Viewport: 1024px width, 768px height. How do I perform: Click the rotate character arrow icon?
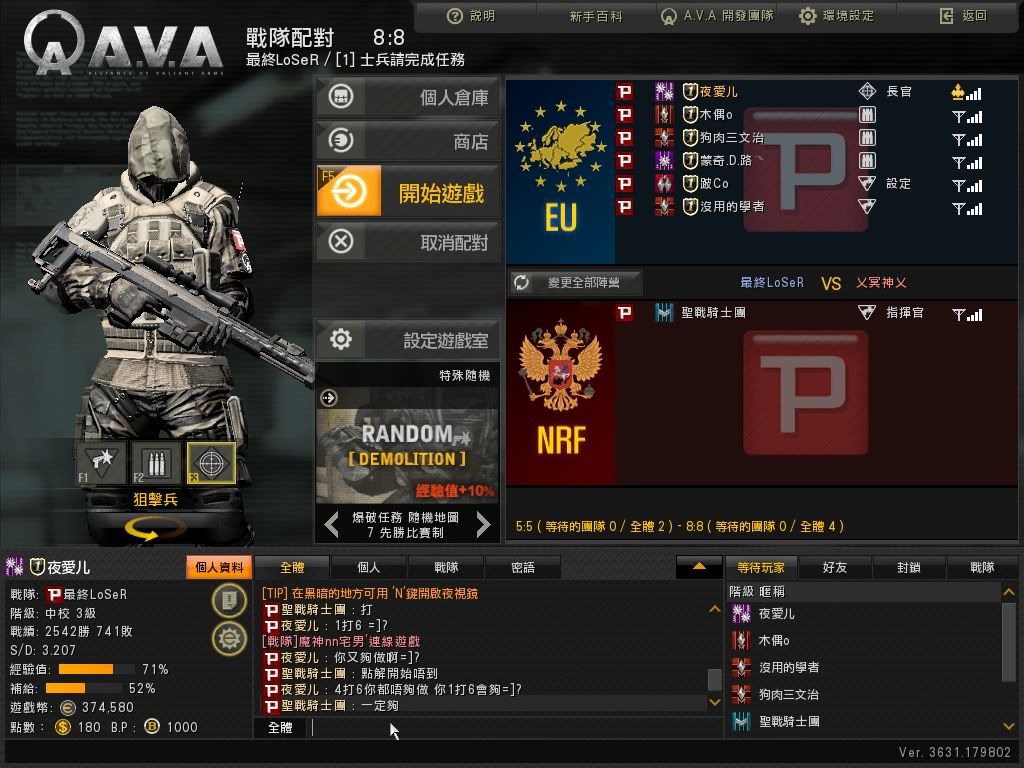pyautogui.click(x=154, y=528)
